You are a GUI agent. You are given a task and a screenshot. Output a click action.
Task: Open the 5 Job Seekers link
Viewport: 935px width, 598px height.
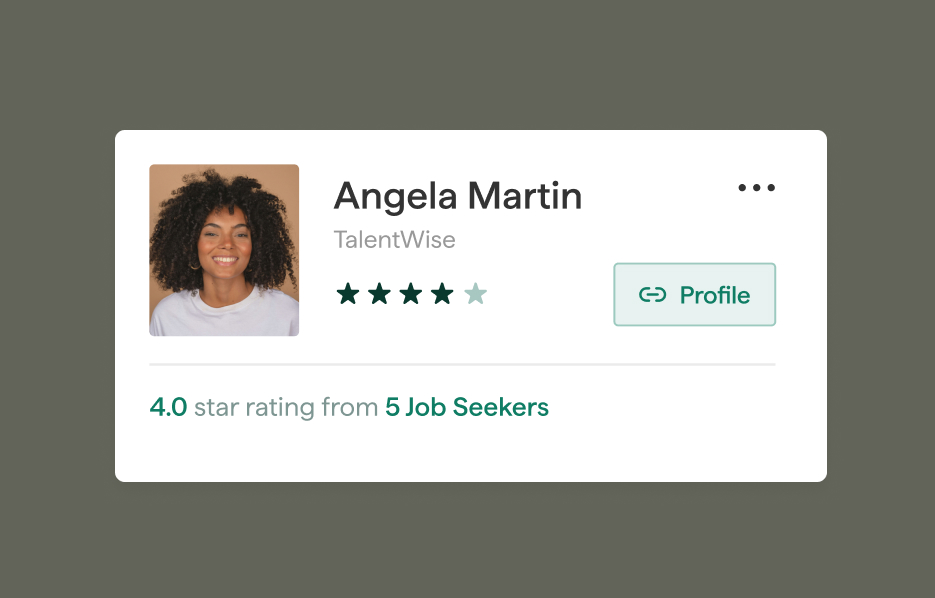coord(467,407)
